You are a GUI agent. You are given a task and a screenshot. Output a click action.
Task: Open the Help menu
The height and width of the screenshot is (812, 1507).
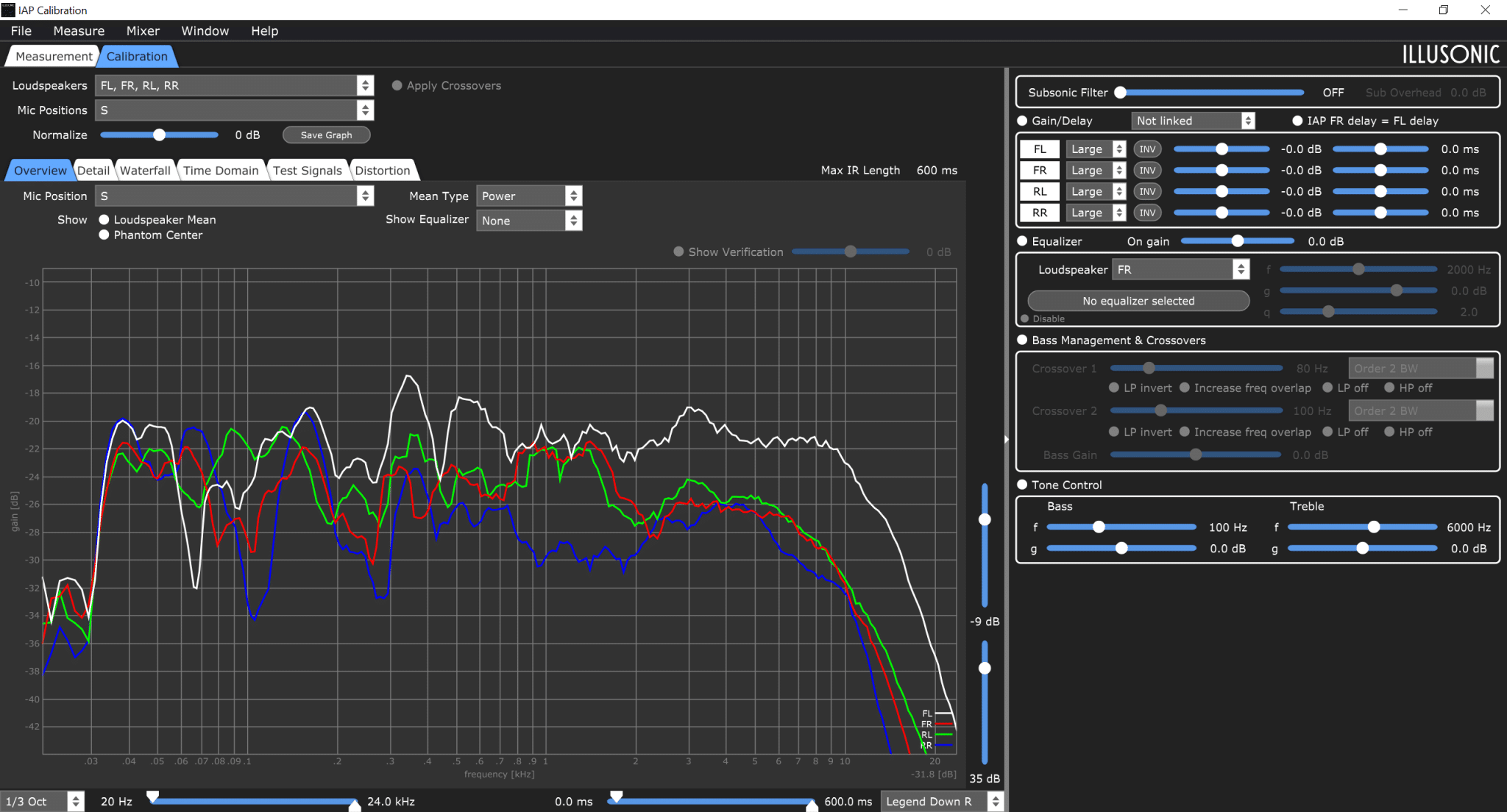click(x=264, y=31)
